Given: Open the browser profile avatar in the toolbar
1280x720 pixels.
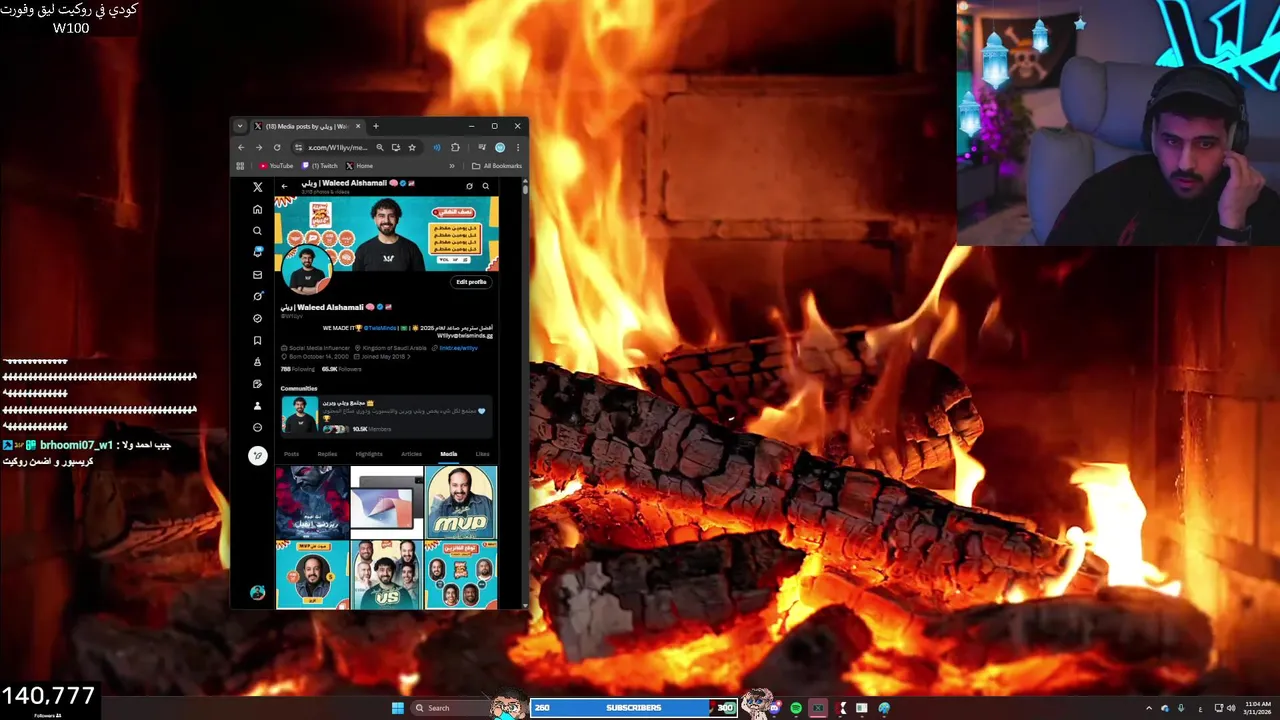Looking at the screenshot, I should 500,147.
